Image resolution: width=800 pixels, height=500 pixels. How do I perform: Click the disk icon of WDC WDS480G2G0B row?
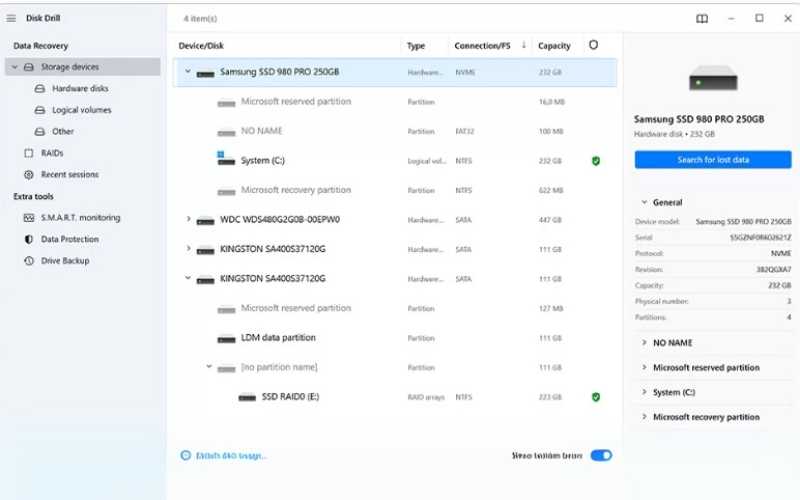205,221
